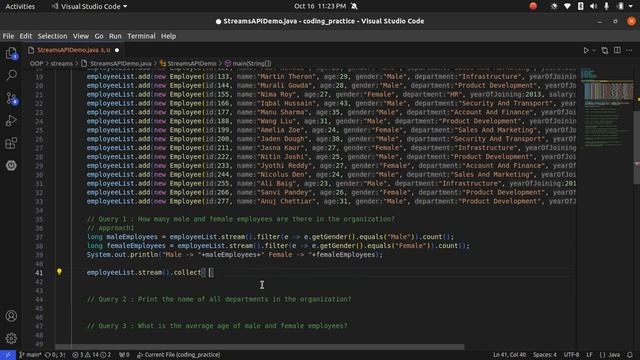Change end of line sequence LF
Screen dimensions: 640x360
(589, 355)
